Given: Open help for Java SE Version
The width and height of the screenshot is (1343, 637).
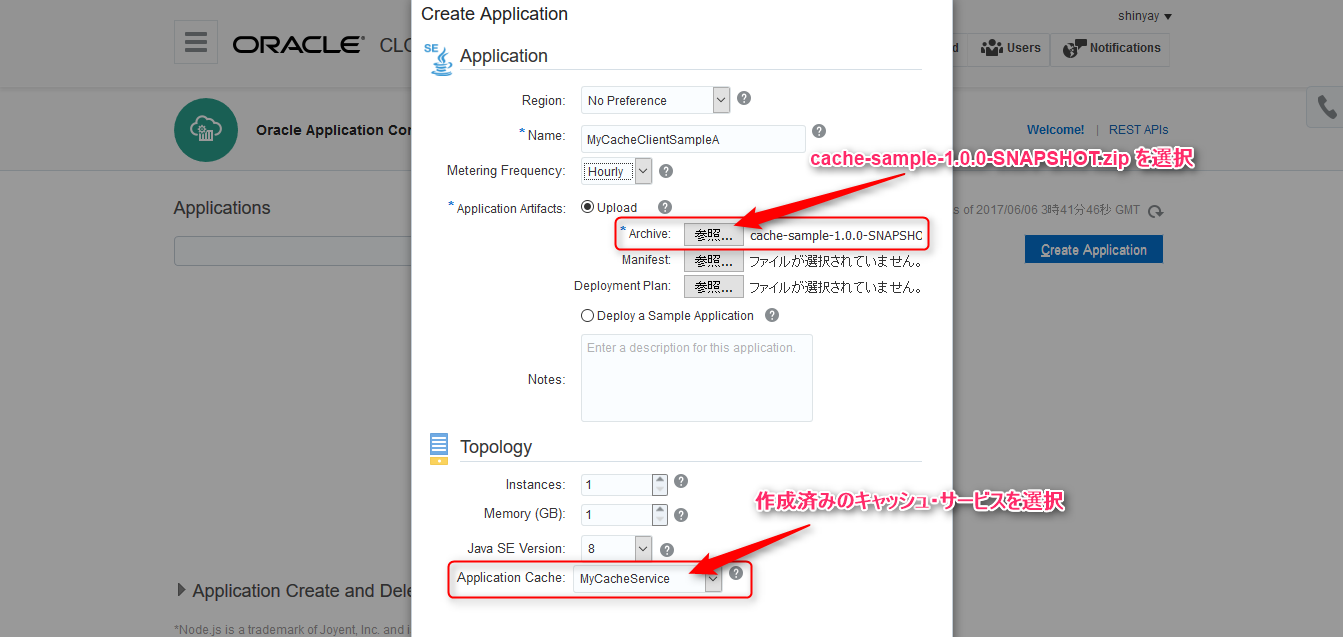Looking at the screenshot, I should point(667,550).
